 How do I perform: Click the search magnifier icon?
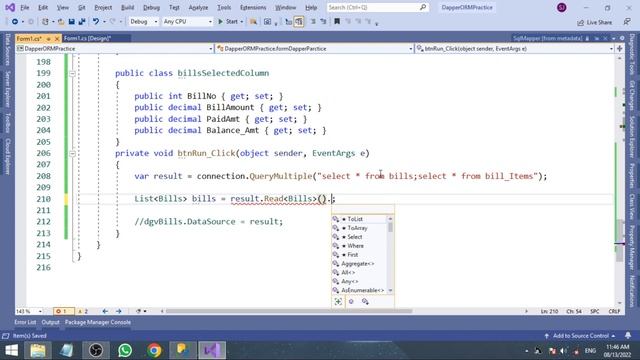423,7
